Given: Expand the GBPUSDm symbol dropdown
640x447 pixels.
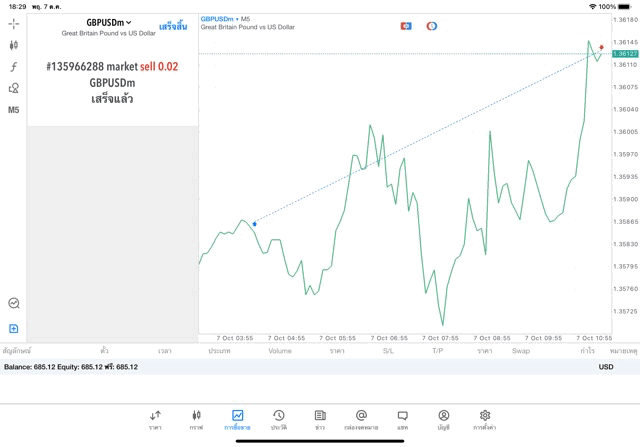Looking at the screenshot, I should (x=109, y=22).
